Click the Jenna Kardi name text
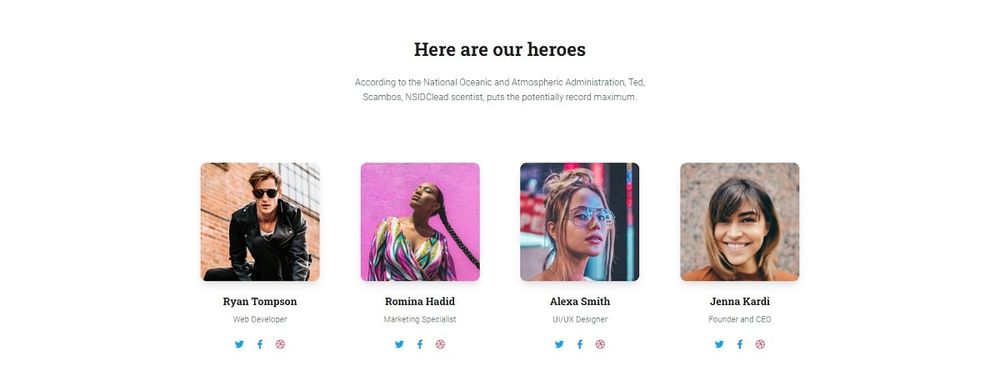This screenshot has height=391, width=1000. 740,302
